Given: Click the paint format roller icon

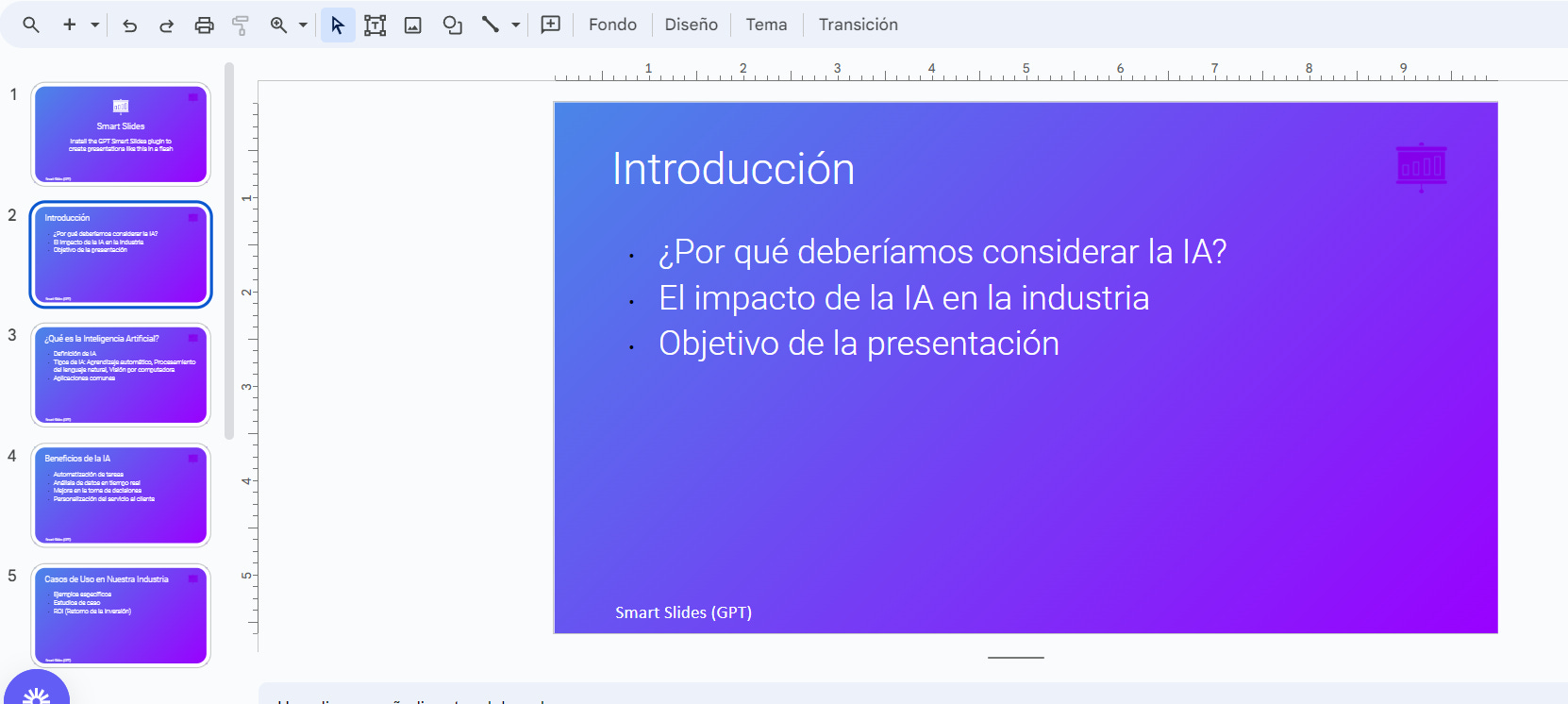Looking at the screenshot, I should point(241,25).
